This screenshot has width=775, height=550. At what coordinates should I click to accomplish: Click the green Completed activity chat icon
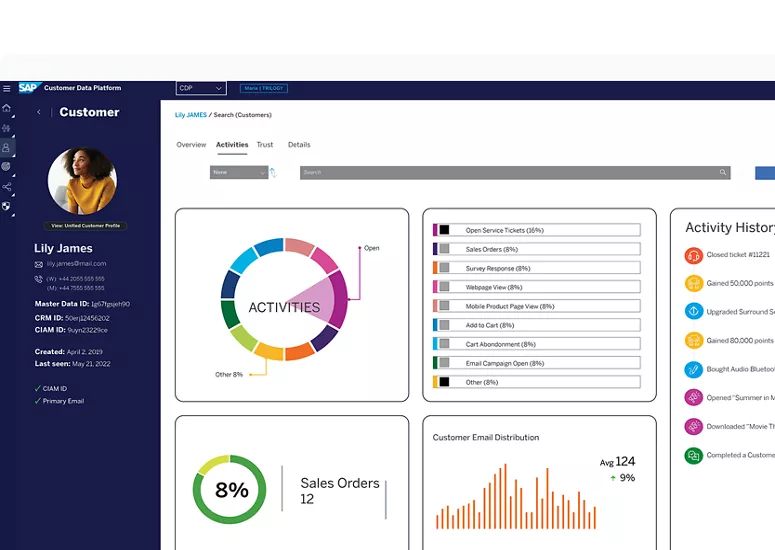pos(693,456)
